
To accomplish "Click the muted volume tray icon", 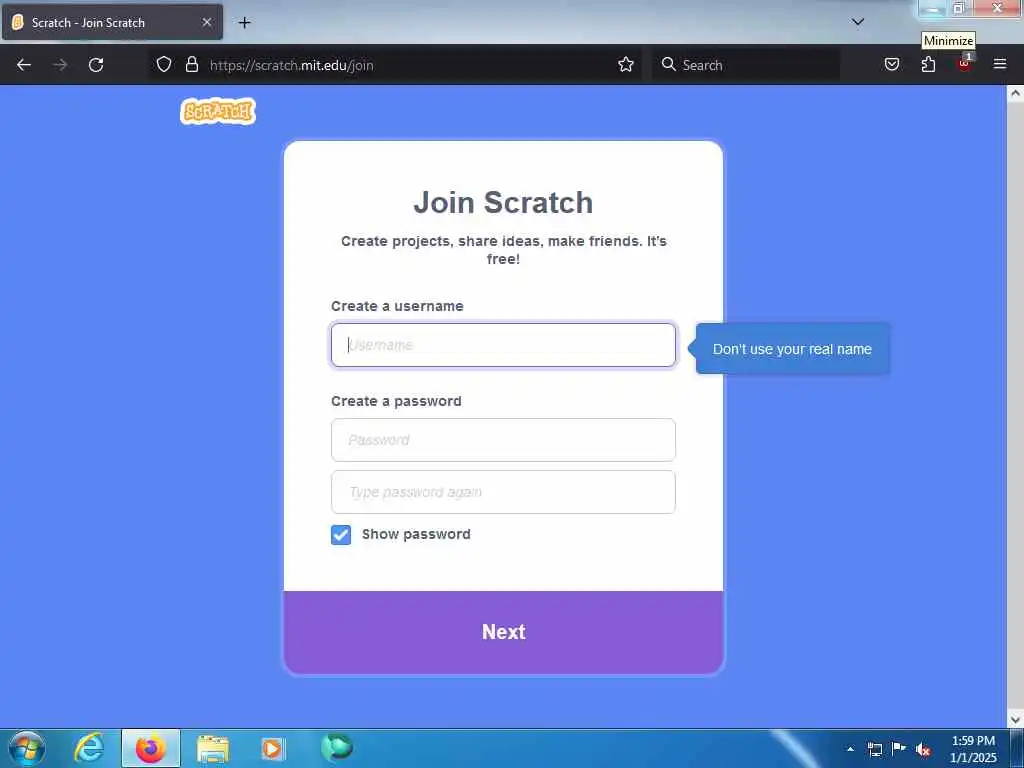I will pyautogui.click(x=923, y=750).
